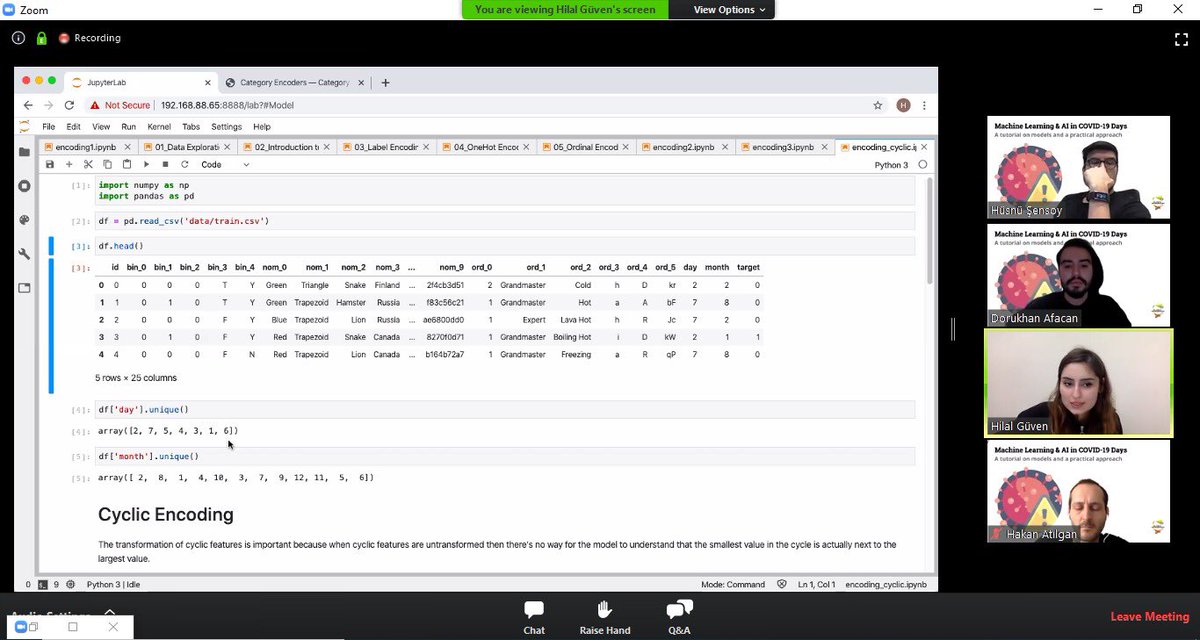Switch to encoding2.ipynb tab
The height and width of the screenshot is (640, 1200).
(684, 147)
